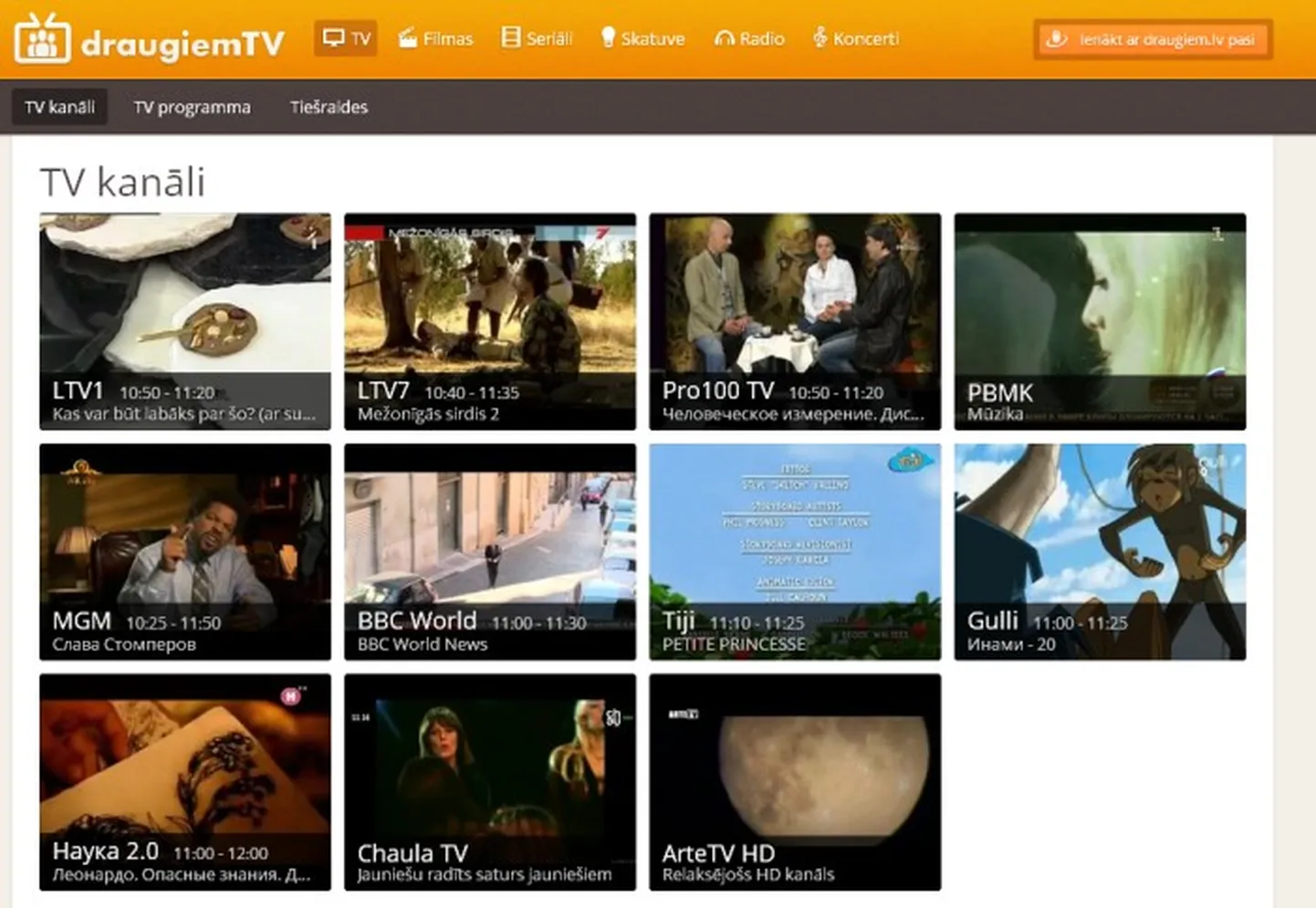The height and width of the screenshot is (908, 1316).
Task: Click the LTV7 time slot 10:40 - 11:35
Action: [x=472, y=393]
